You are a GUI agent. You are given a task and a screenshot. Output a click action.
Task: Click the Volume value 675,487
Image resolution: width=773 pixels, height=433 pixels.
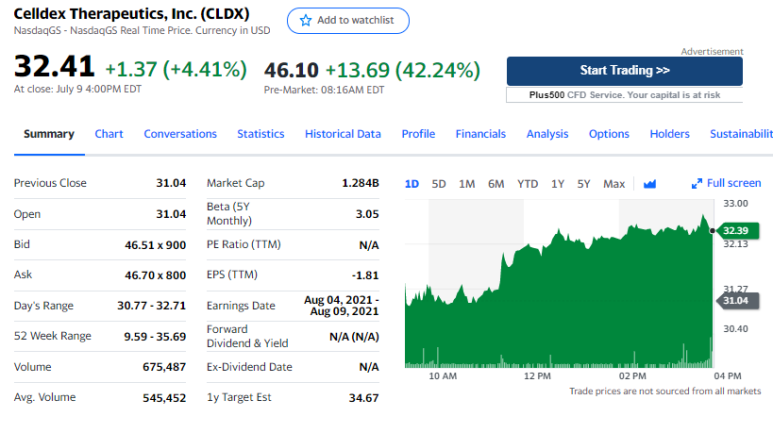click(x=164, y=367)
